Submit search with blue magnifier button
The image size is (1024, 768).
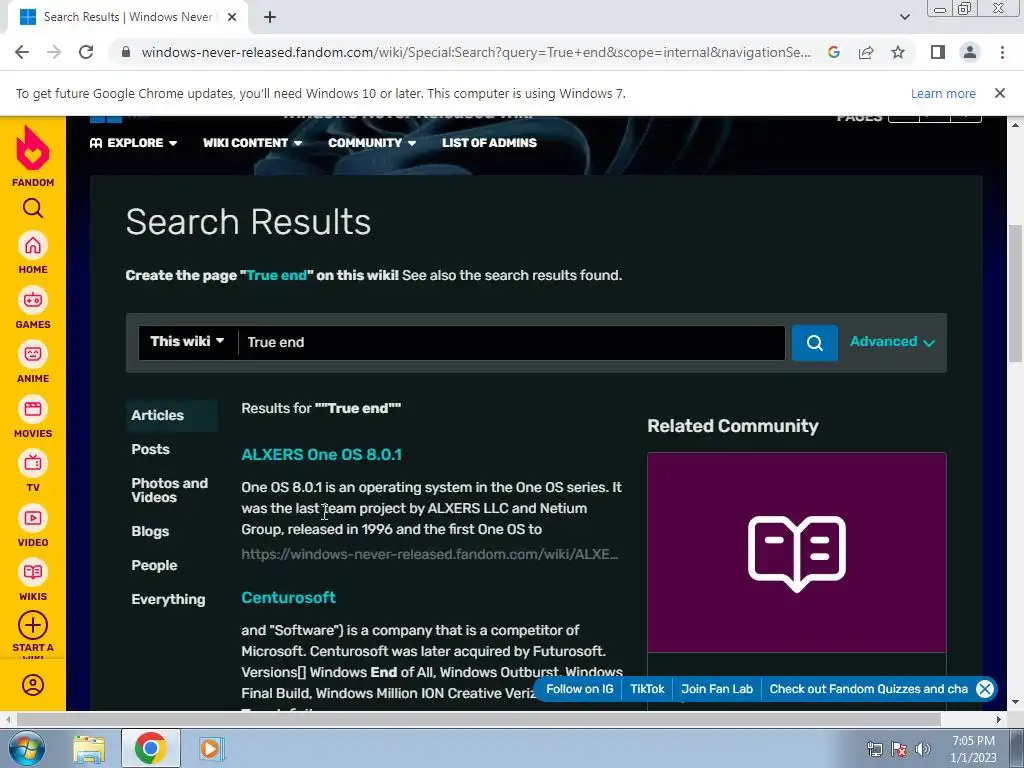tap(814, 343)
